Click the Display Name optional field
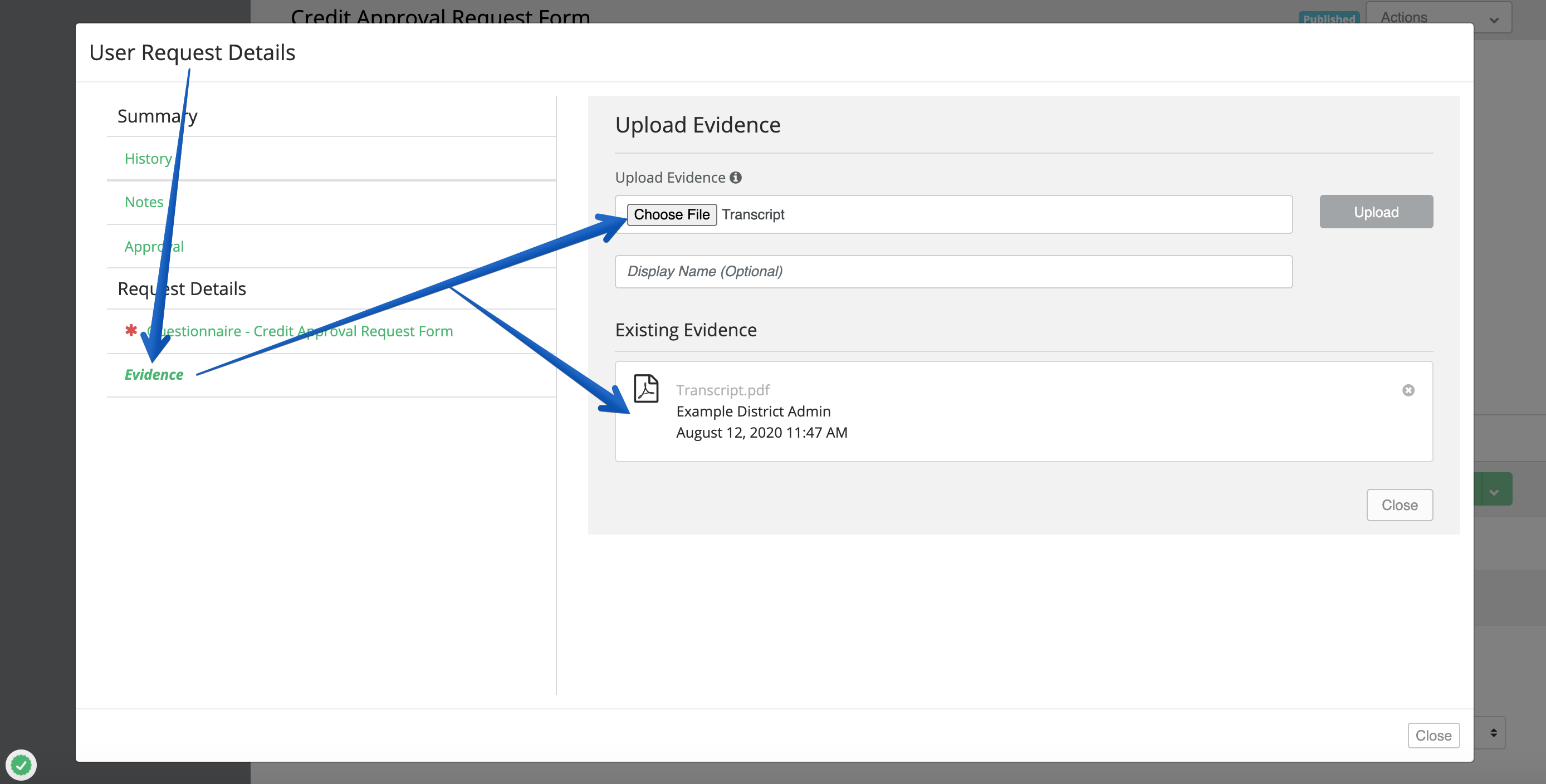The width and height of the screenshot is (1546, 784). point(953,272)
